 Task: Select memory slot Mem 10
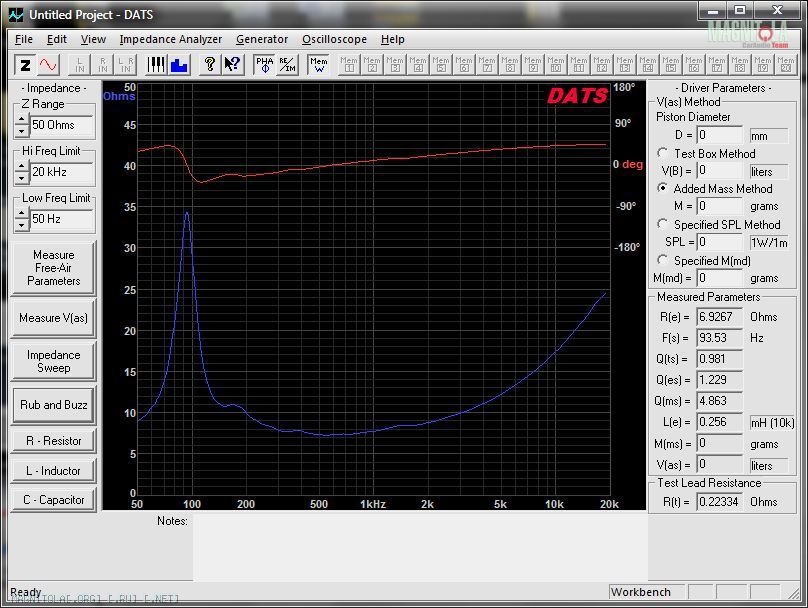[x=556, y=65]
